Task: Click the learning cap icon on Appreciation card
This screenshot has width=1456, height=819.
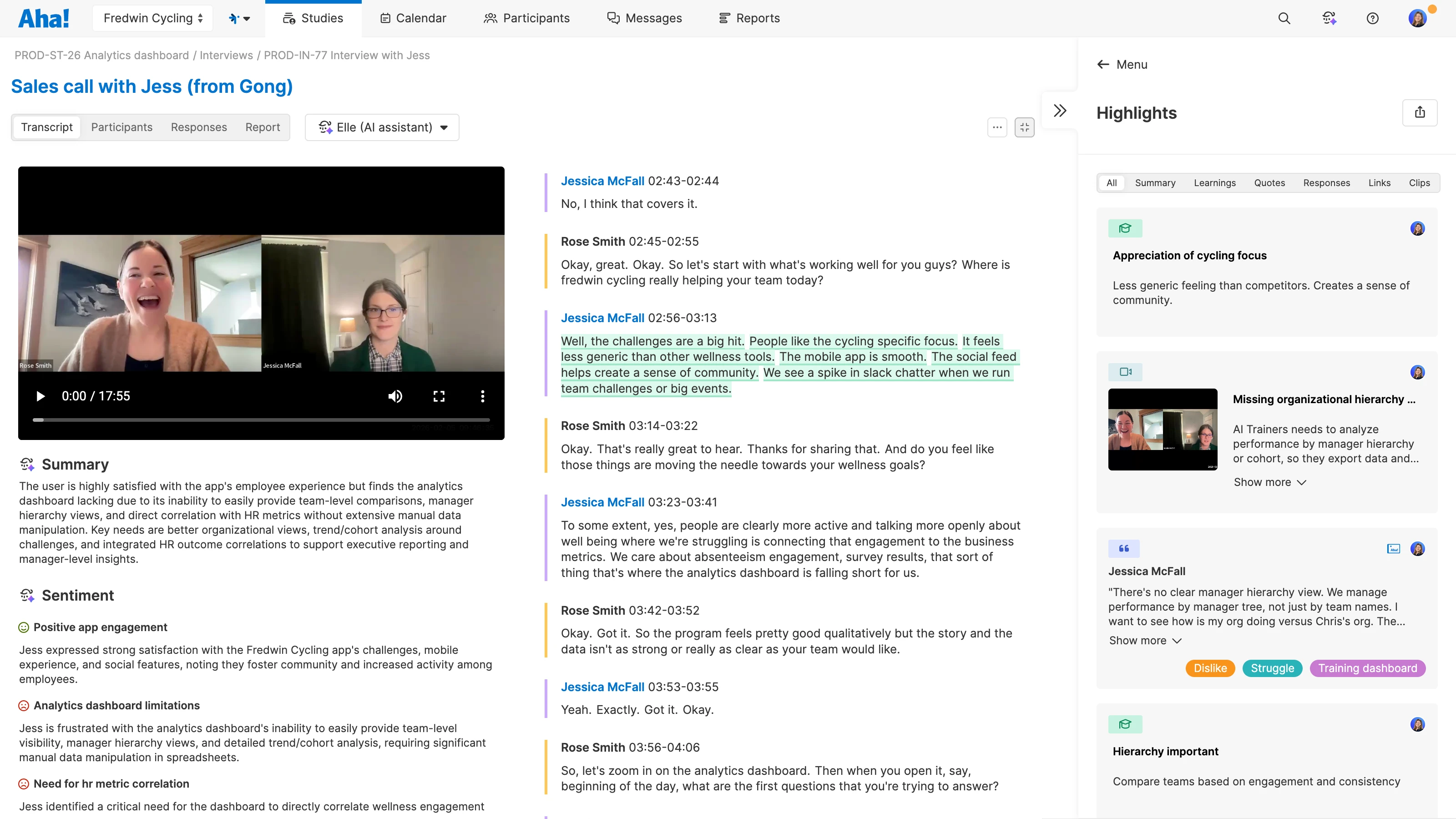Action: [1125, 228]
